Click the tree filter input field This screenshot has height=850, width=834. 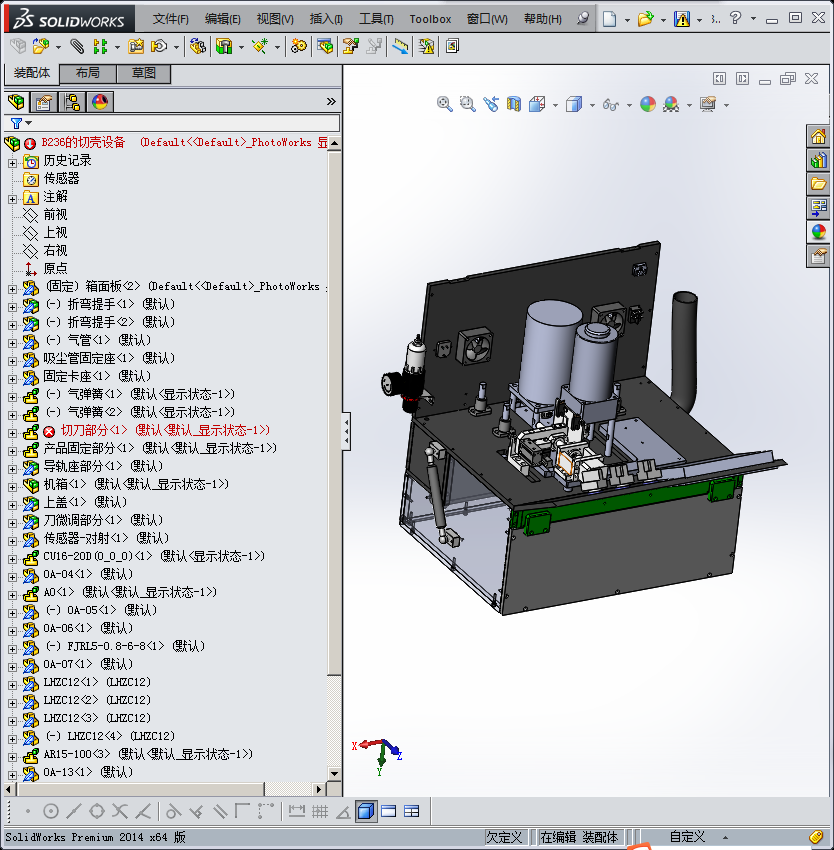[x=186, y=123]
